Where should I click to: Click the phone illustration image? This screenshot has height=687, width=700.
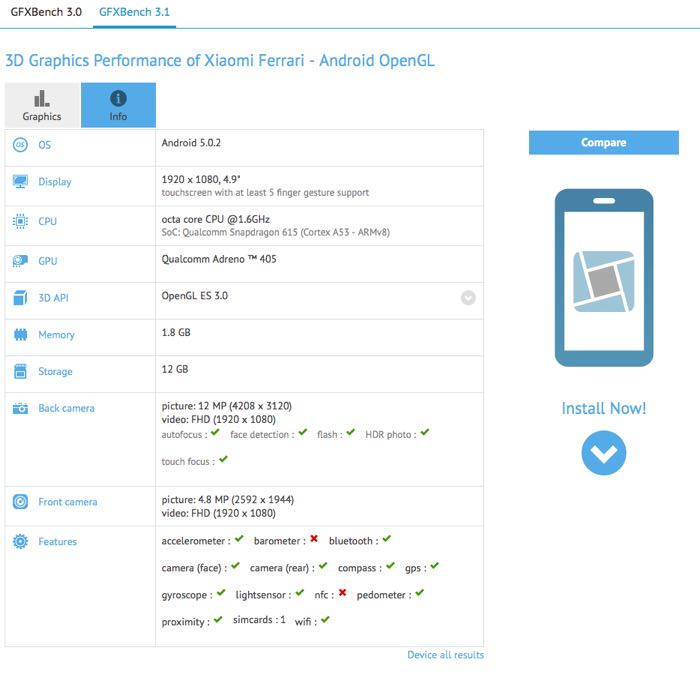(604, 278)
